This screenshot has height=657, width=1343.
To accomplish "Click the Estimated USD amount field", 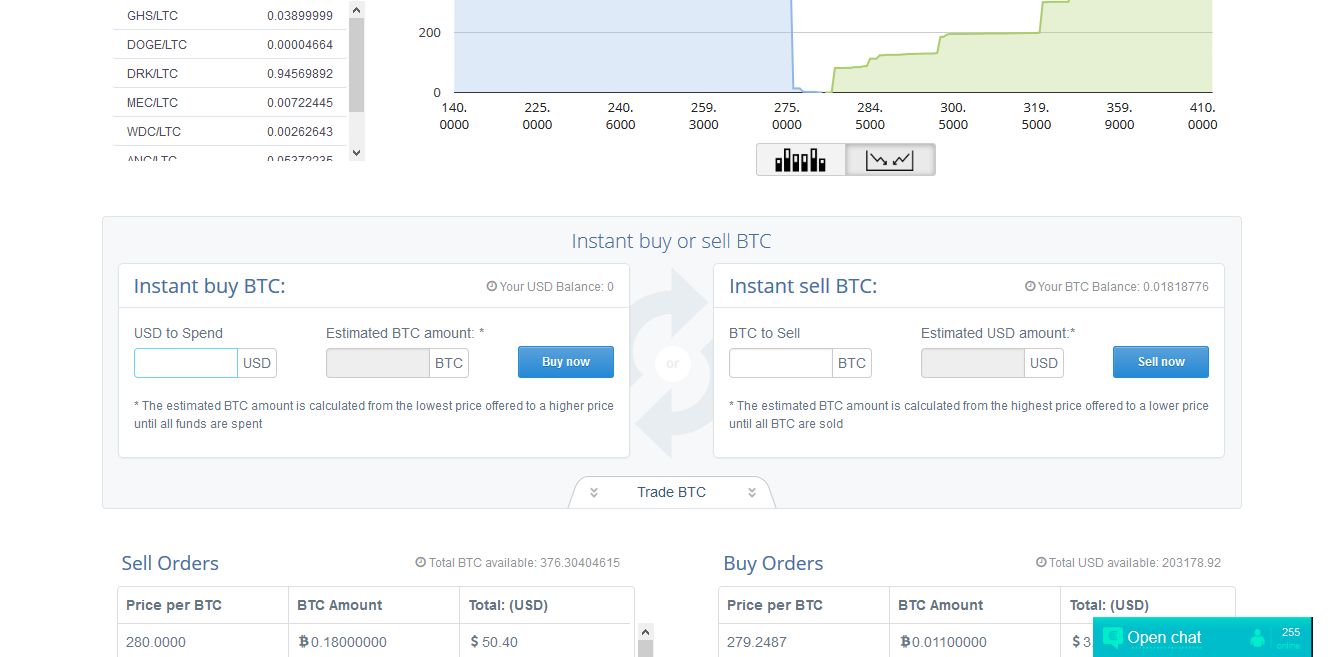I will [973, 363].
